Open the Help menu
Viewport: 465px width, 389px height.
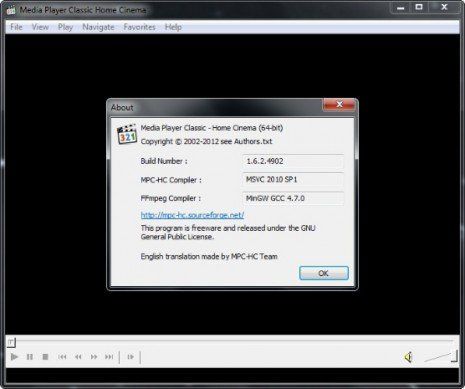click(x=173, y=27)
